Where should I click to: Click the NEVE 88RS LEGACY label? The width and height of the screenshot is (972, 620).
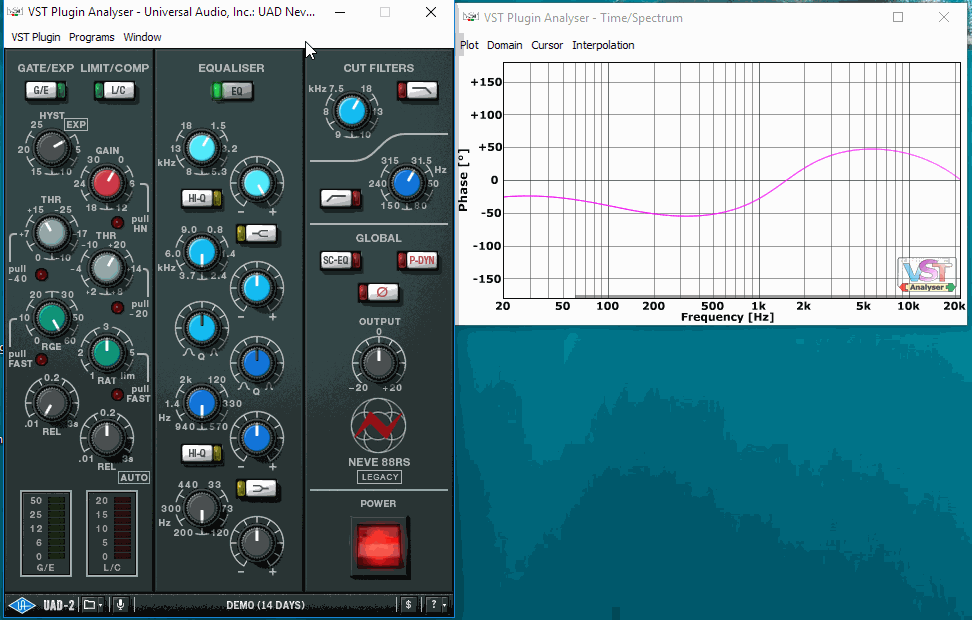point(379,469)
